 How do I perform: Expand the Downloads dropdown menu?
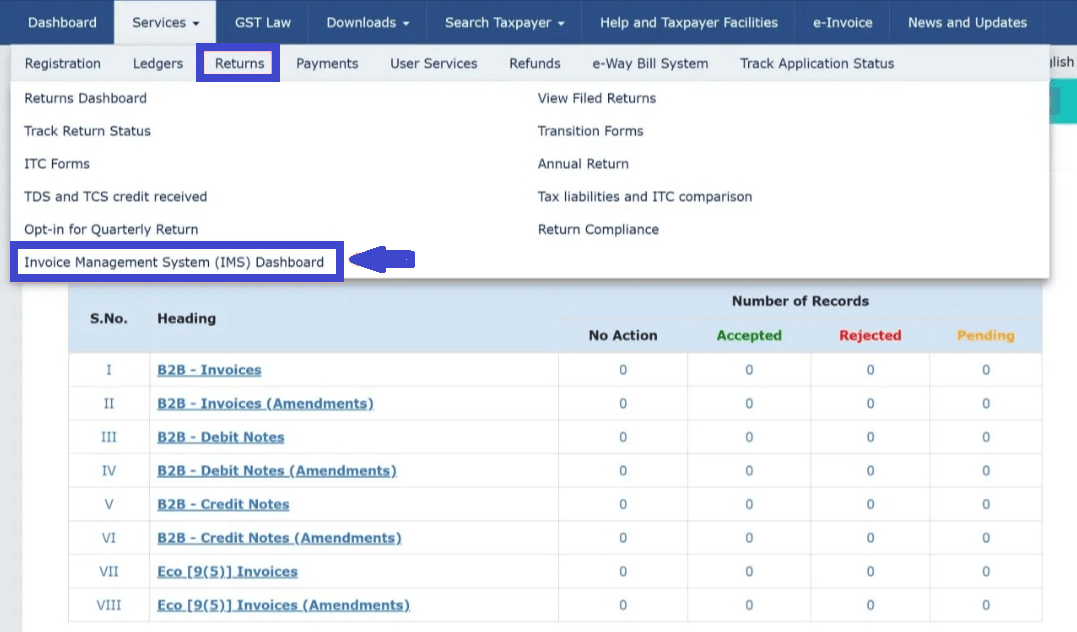[x=367, y=22]
